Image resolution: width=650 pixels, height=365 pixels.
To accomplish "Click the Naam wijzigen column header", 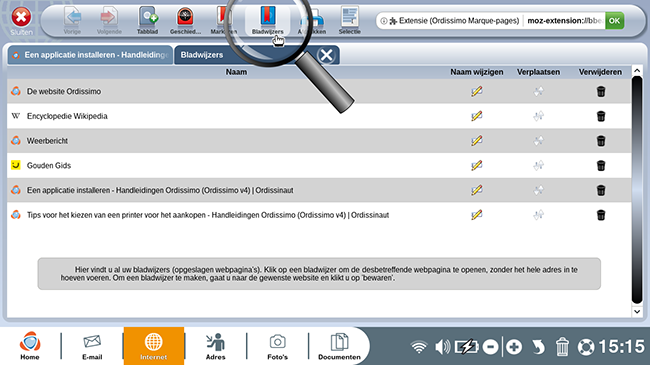I will click(x=477, y=72).
